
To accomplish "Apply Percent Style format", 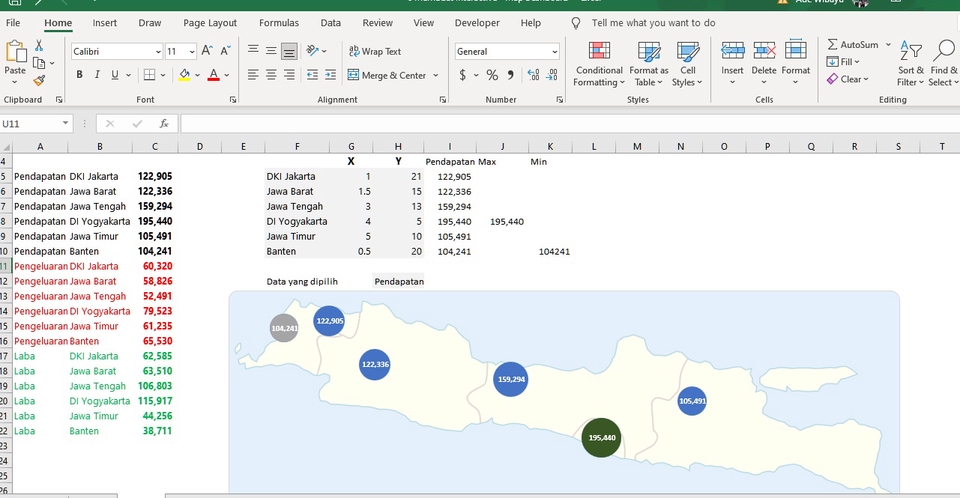I will pyautogui.click(x=492, y=75).
